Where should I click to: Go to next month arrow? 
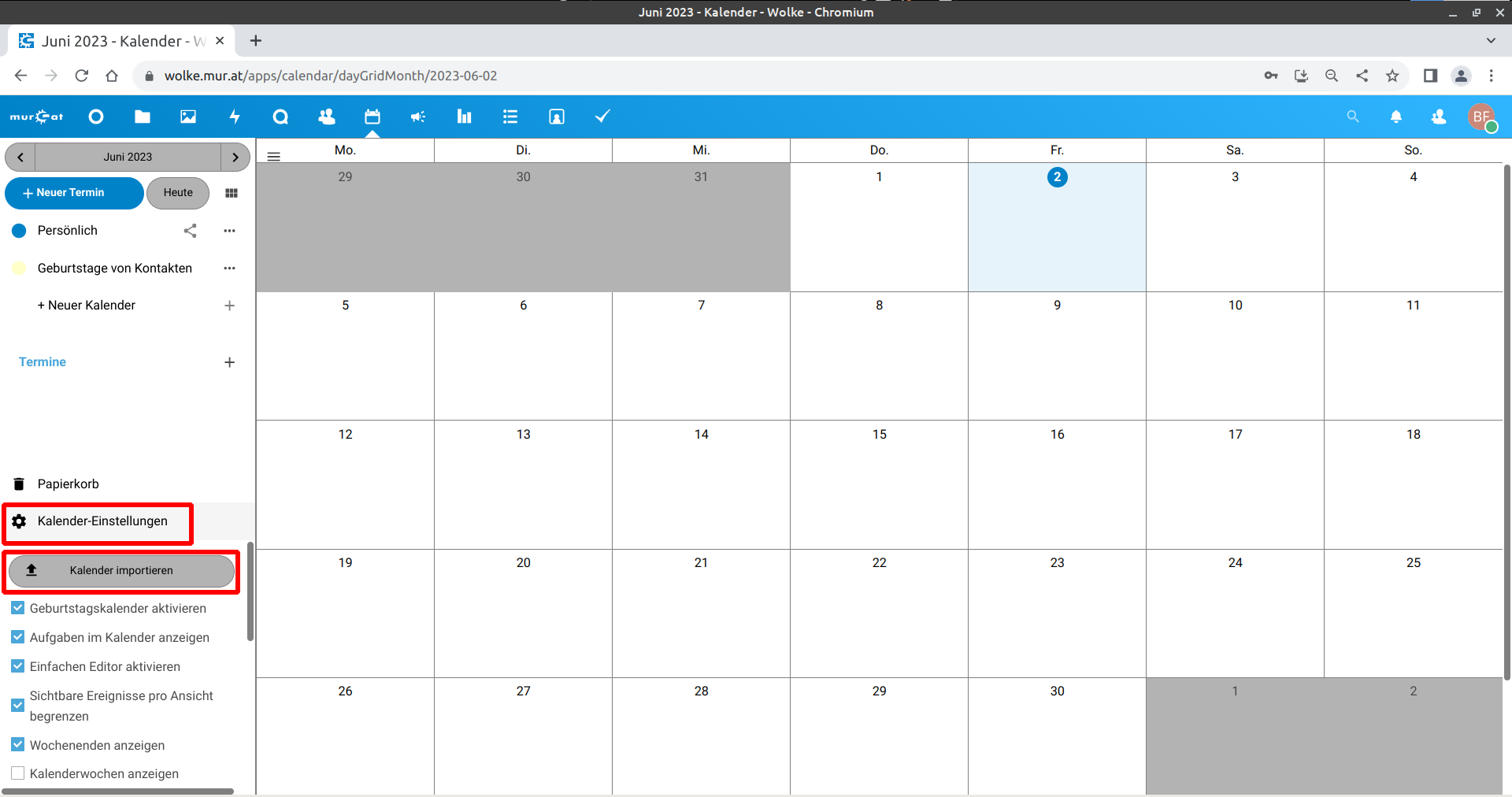click(x=235, y=157)
